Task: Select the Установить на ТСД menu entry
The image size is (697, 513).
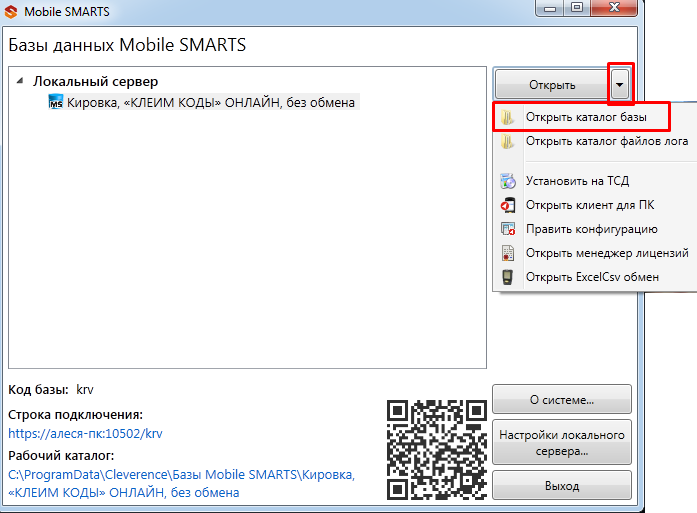Action: [596, 181]
